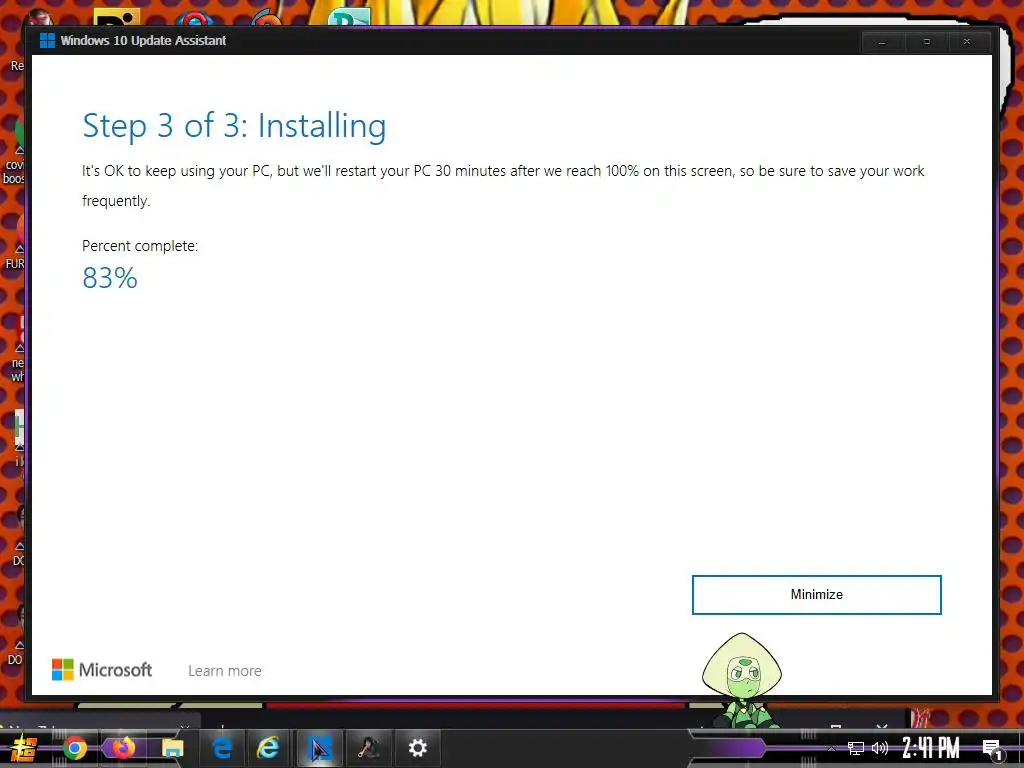This screenshot has width=1024, height=768.
Task: Click the 2:41 PM taskbar clock
Action: [931, 748]
